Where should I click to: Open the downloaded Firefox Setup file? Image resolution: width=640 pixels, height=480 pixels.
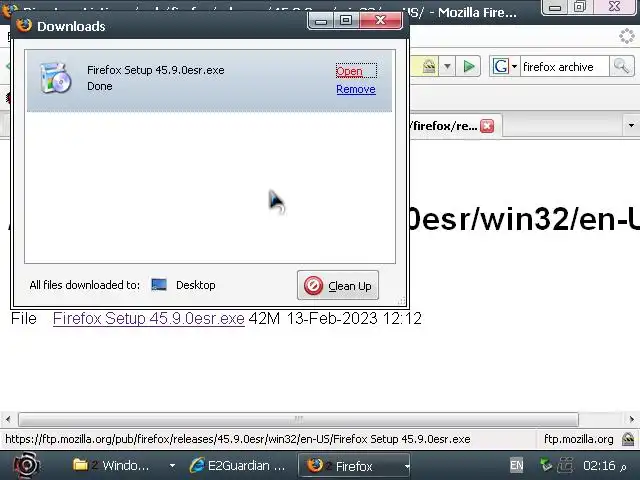[x=349, y=71]
